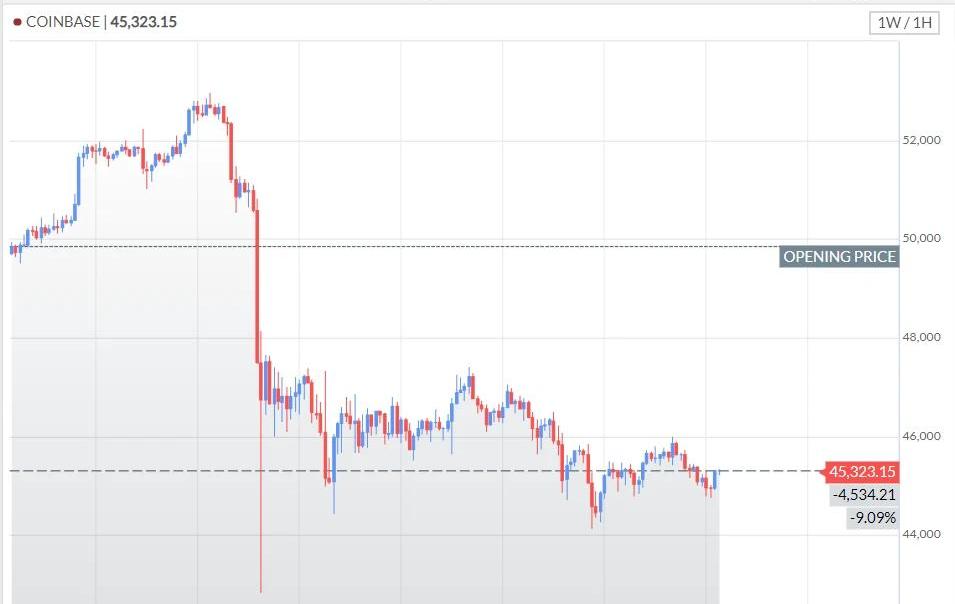Click the 45,323.15 price in the header

click(x=144, y=22)
